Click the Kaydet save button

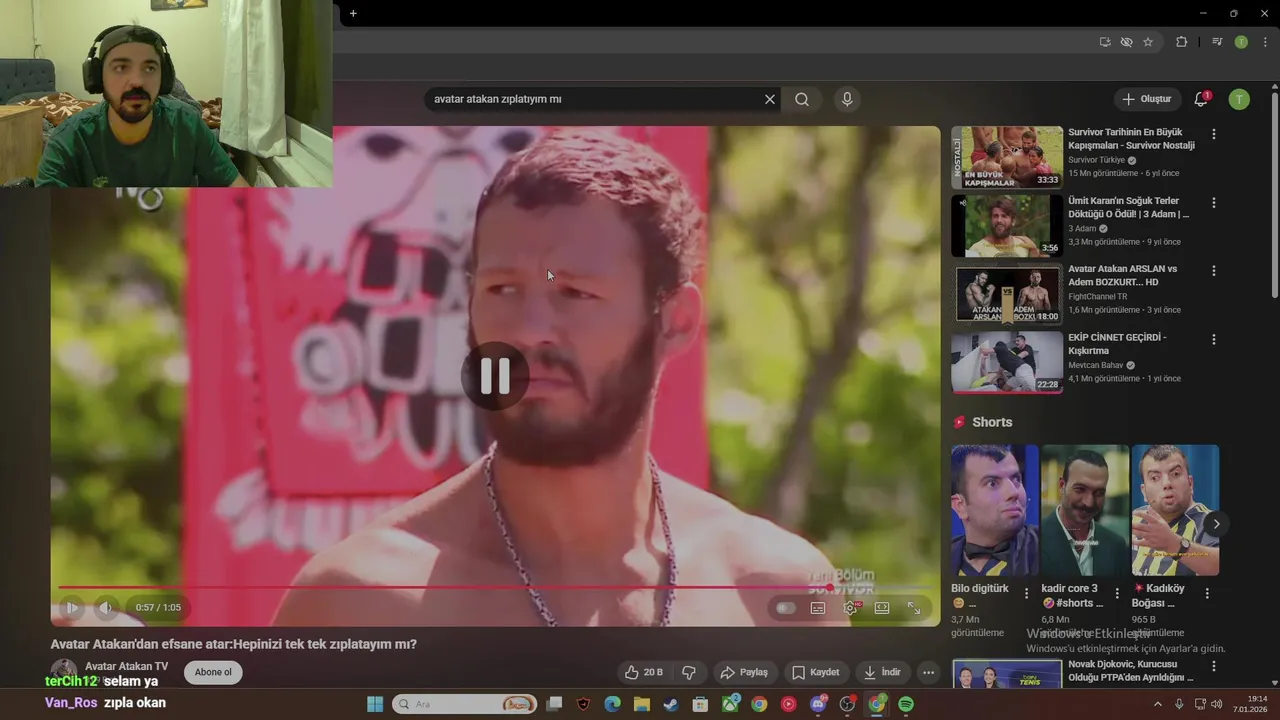[816, 672]
